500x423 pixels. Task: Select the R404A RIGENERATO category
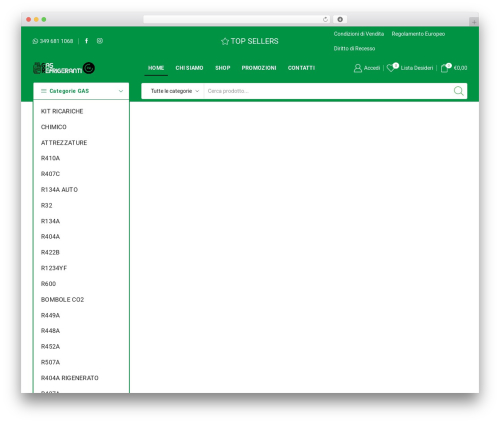point(70,378)
